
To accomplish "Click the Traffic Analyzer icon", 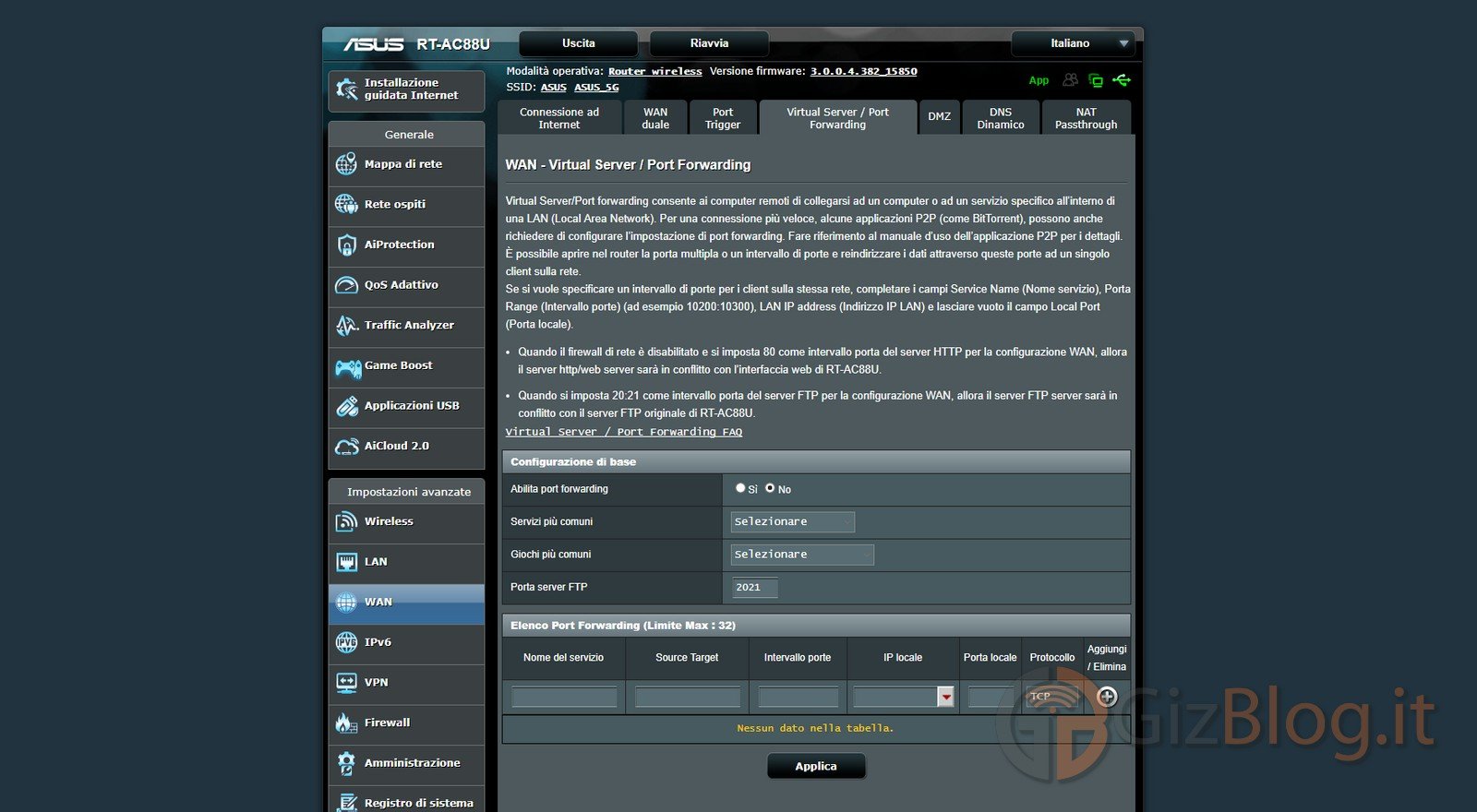I will [346, 325].
